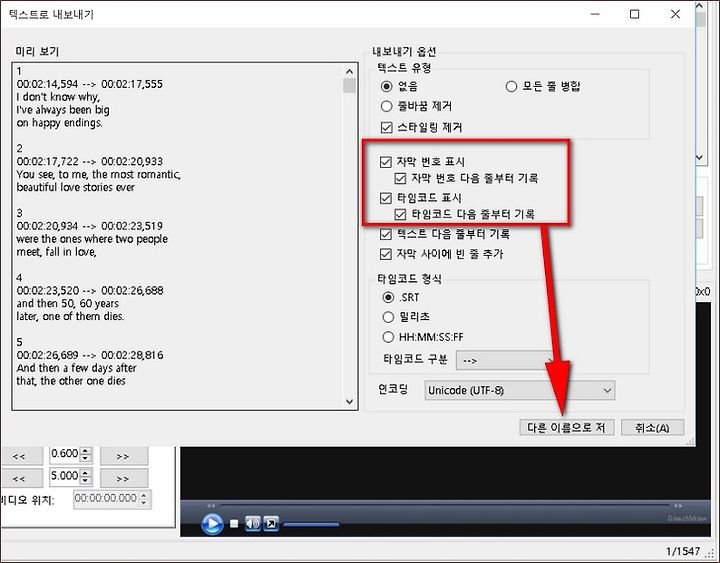The height and width of the screenshot is (563, 720).
Task: Click the >> button beside 5.000
Action: (123, 479)
